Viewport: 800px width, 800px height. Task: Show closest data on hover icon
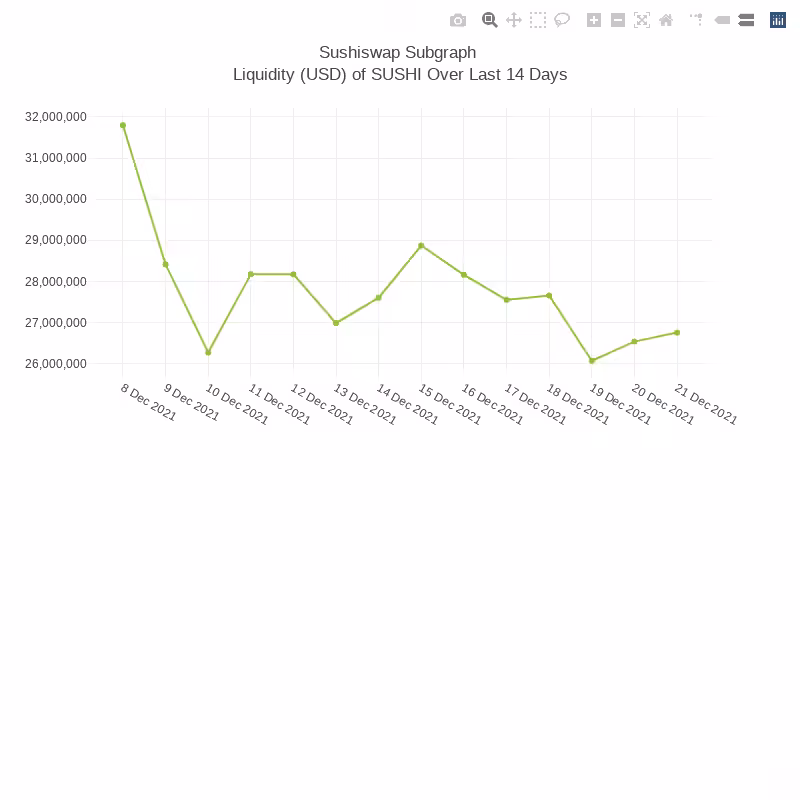click(x=722, y=20)
